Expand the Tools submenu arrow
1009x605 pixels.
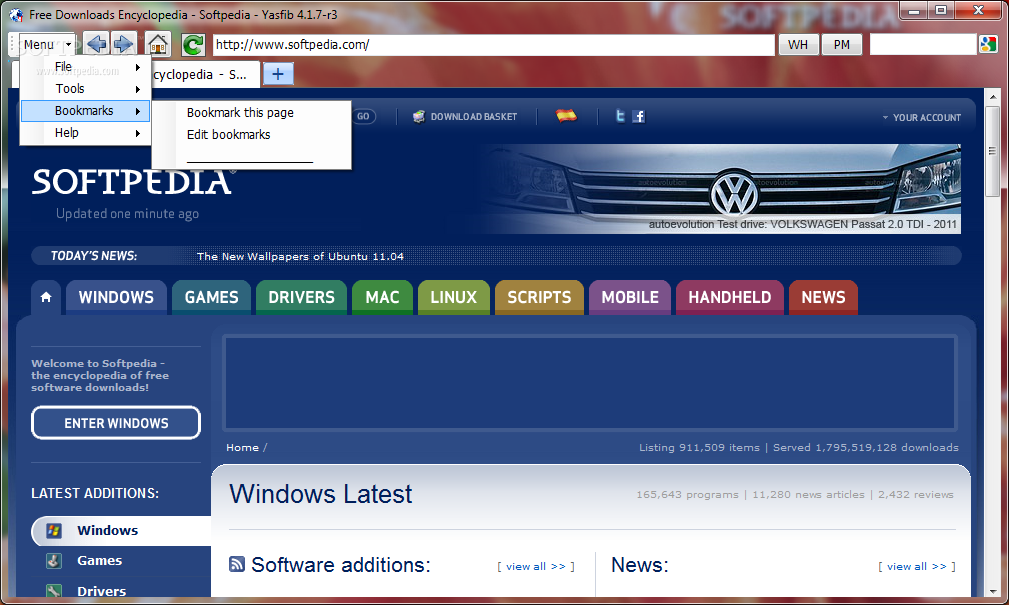[x=138, y=89]
